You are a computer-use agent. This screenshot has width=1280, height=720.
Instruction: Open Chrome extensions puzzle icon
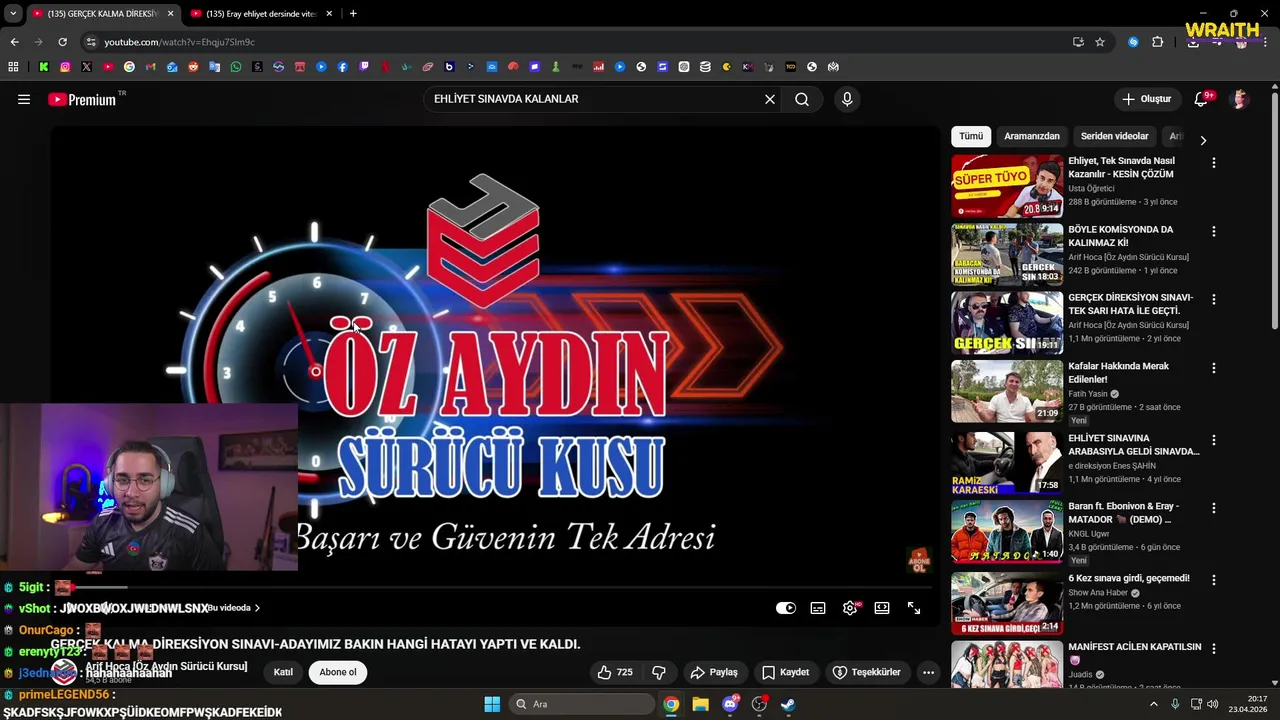tap(1158, 42)
